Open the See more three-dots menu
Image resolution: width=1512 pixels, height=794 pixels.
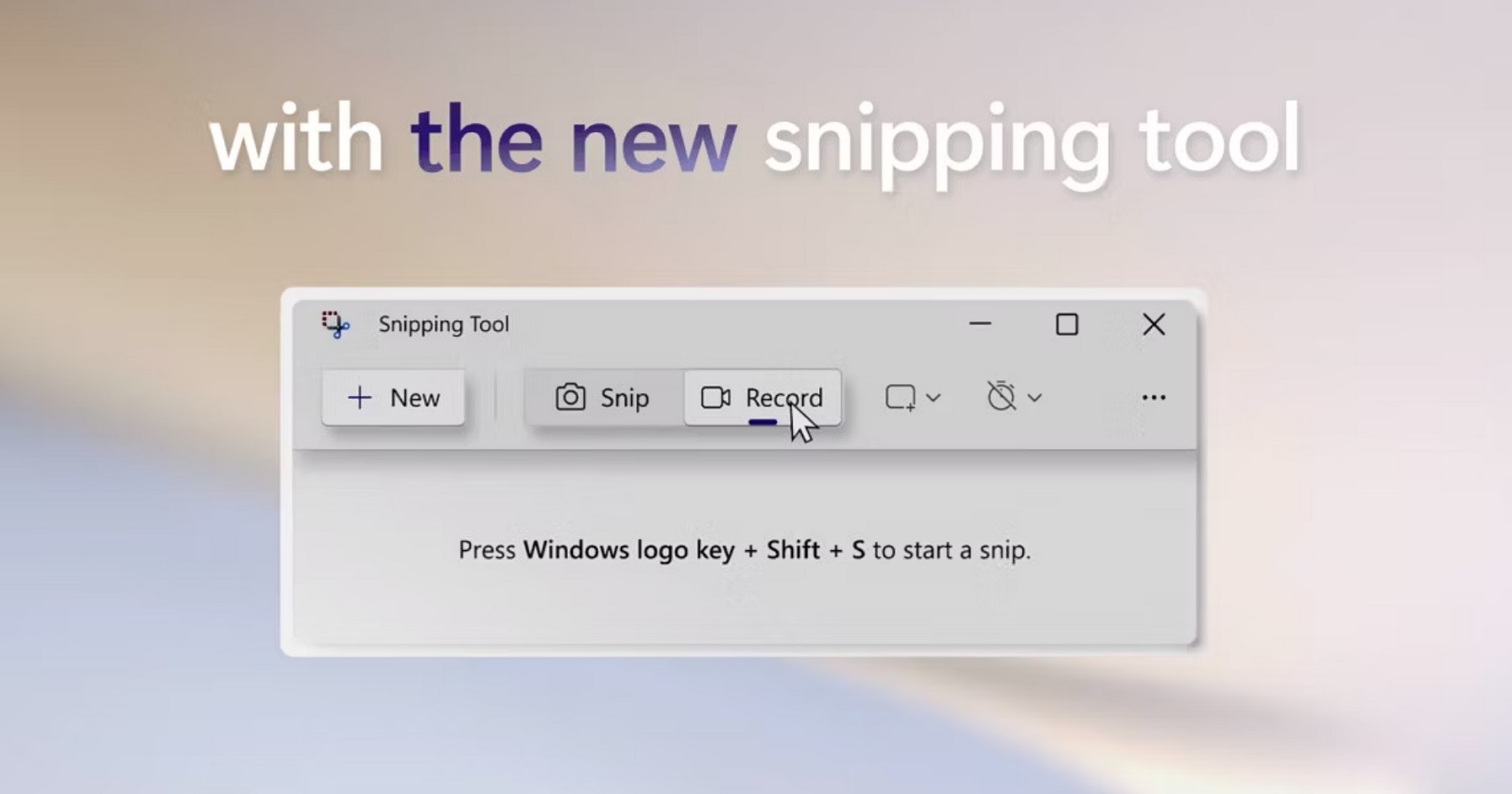click(1154, 397)
